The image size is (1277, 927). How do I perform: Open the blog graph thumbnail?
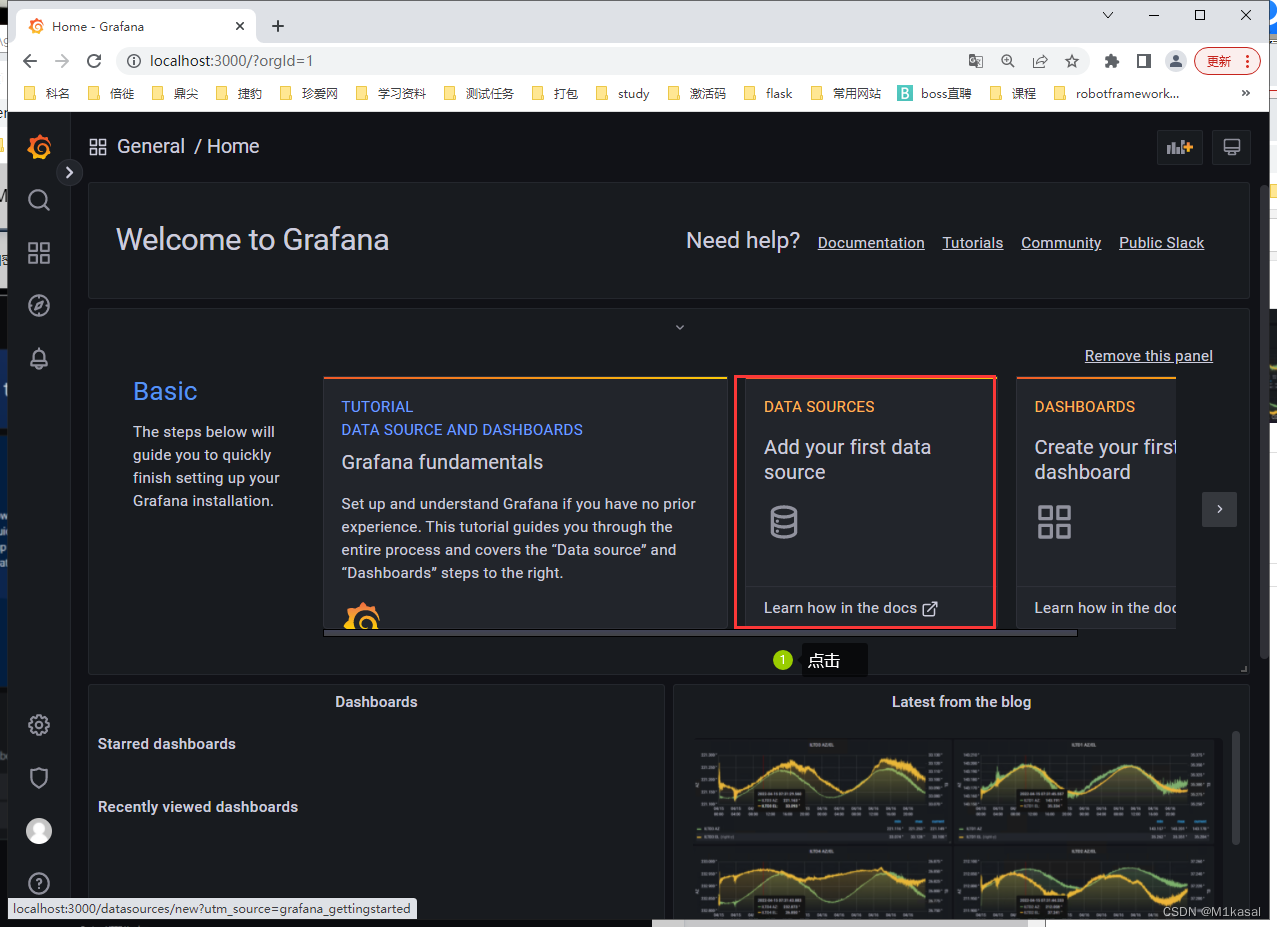(956, 828)
